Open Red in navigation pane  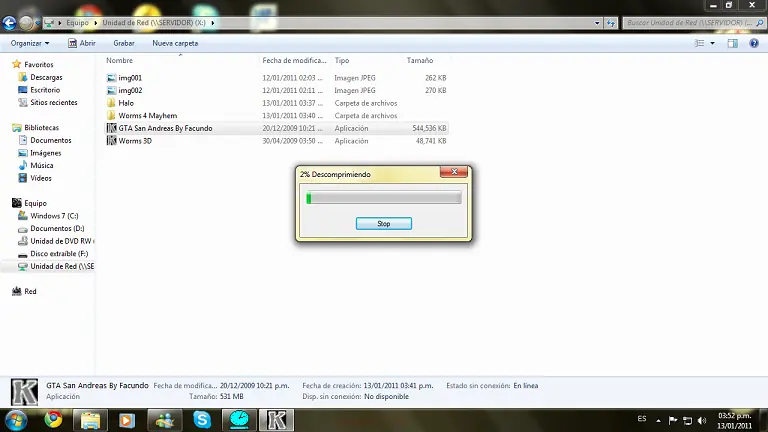[x=30, y=291]
